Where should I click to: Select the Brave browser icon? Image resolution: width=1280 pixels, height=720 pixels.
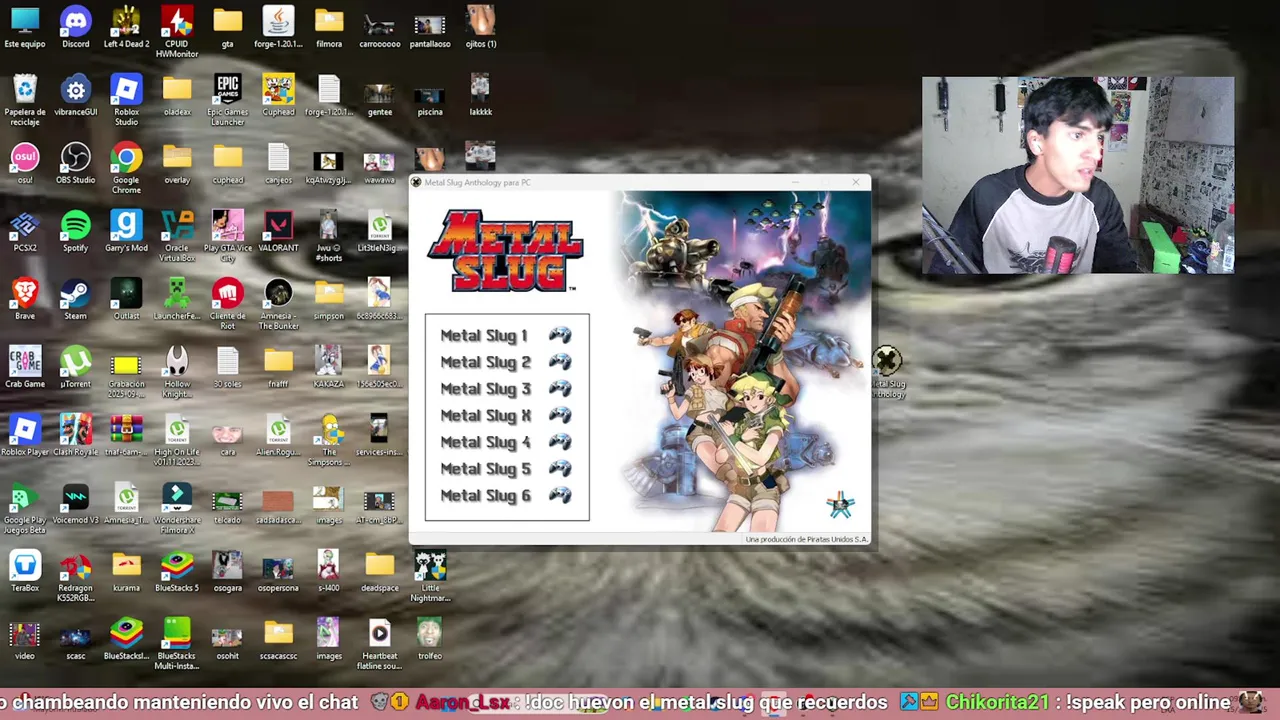click(25, 299)
